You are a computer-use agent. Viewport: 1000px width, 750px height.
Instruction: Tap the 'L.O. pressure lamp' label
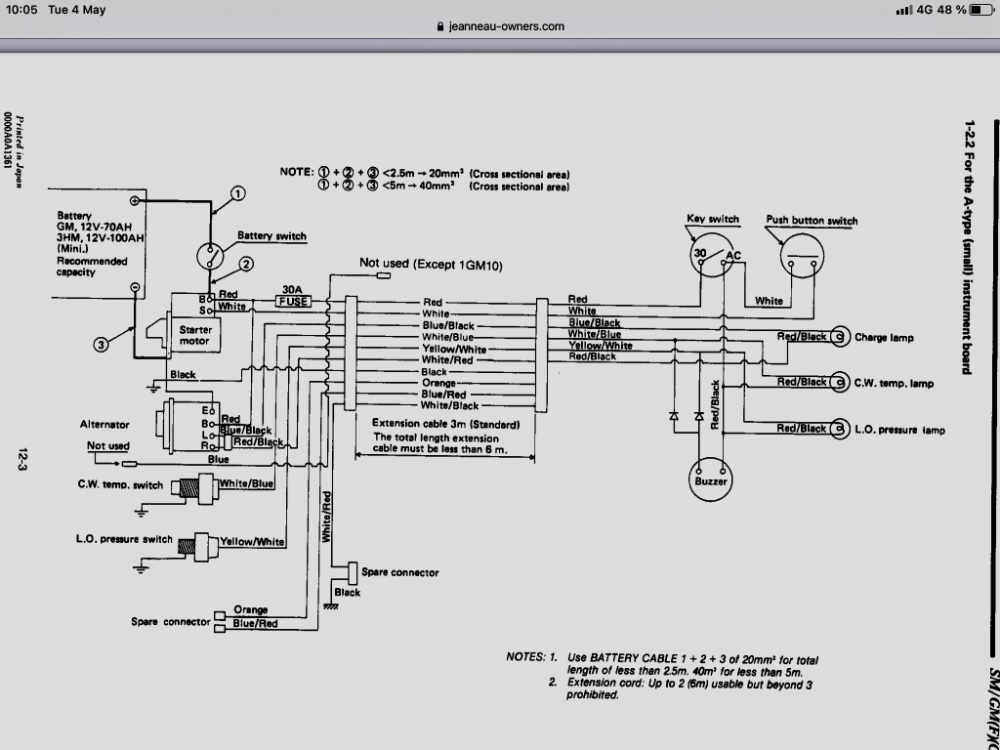[x=900, y=430]
